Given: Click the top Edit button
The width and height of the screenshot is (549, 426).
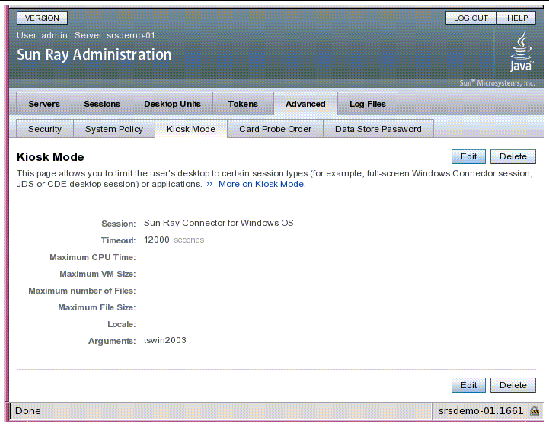Looking at the screenshot, I should pyautogui.click(x=469, y=156).
